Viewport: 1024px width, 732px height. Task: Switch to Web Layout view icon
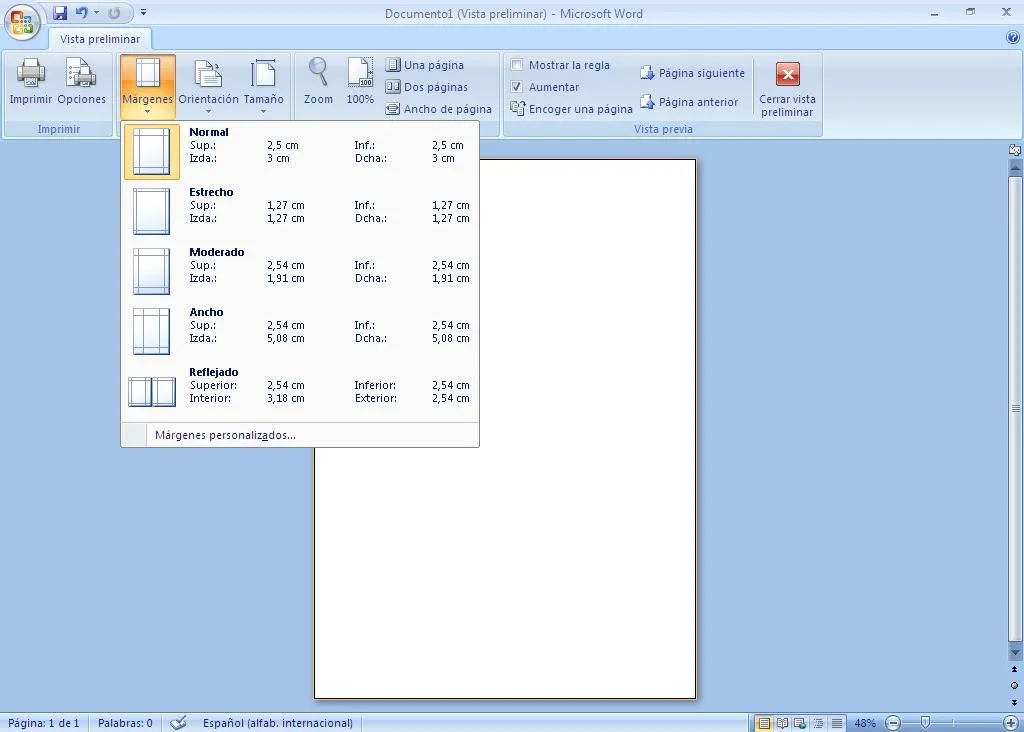[799, 723]
